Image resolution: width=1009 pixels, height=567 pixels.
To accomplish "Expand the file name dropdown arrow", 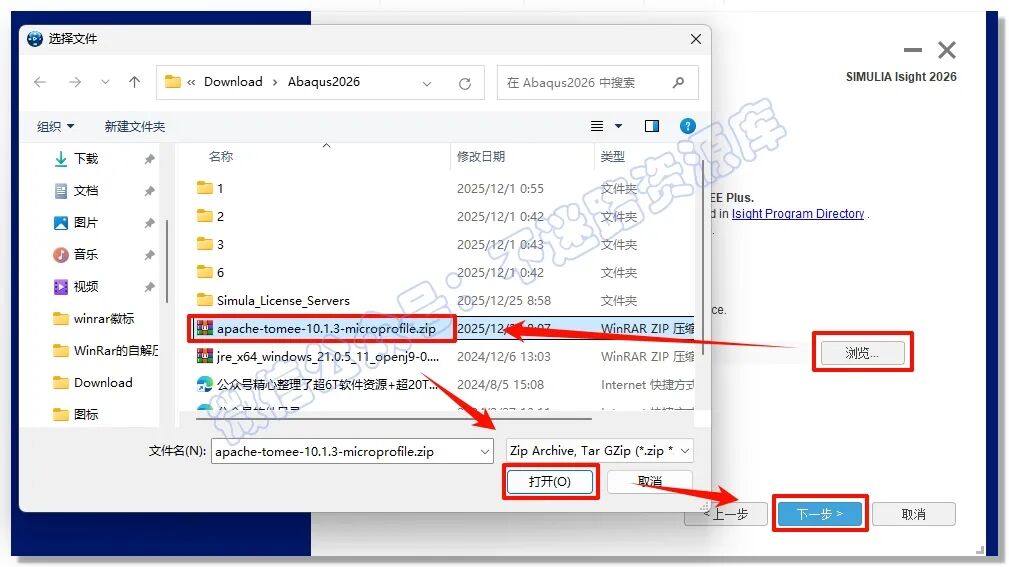I will click(485, 452).
